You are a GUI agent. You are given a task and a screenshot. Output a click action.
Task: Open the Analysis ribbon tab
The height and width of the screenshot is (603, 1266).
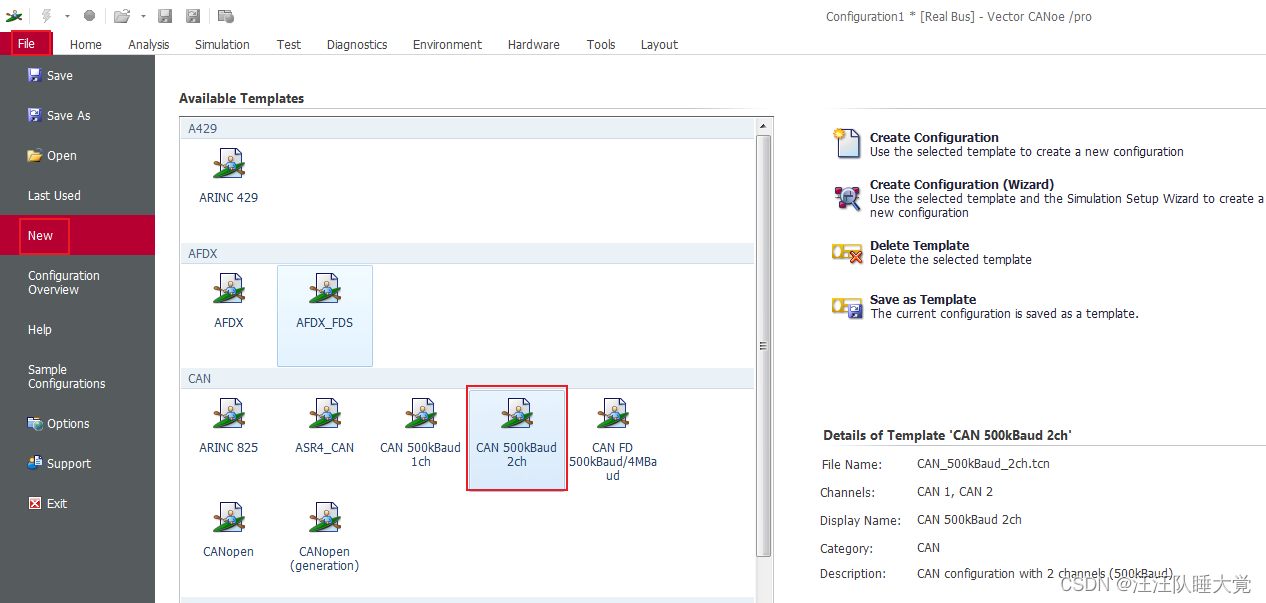(149, 44)
